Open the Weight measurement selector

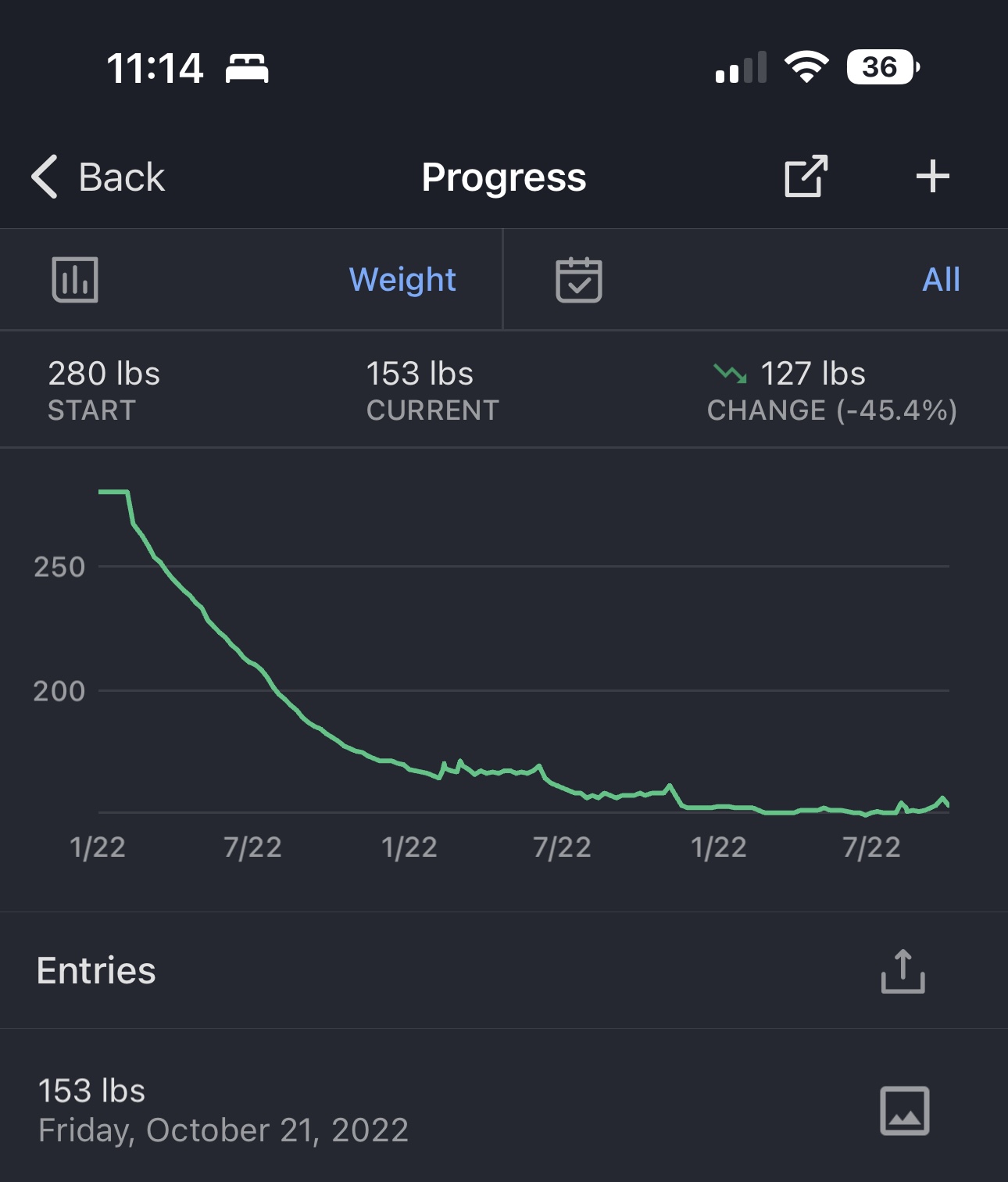click(x=402, y=279)
